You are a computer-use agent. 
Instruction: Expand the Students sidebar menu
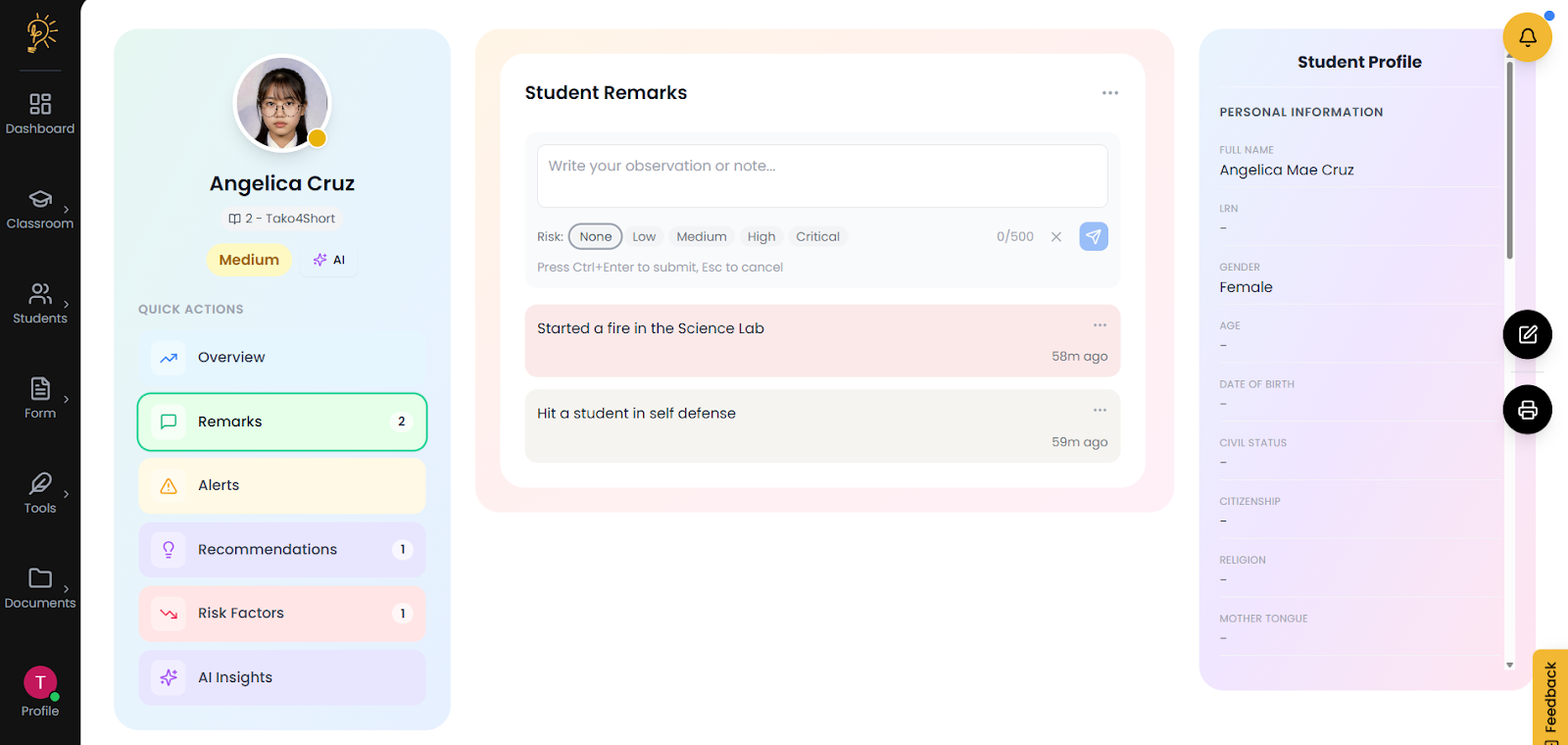[40, 304]
